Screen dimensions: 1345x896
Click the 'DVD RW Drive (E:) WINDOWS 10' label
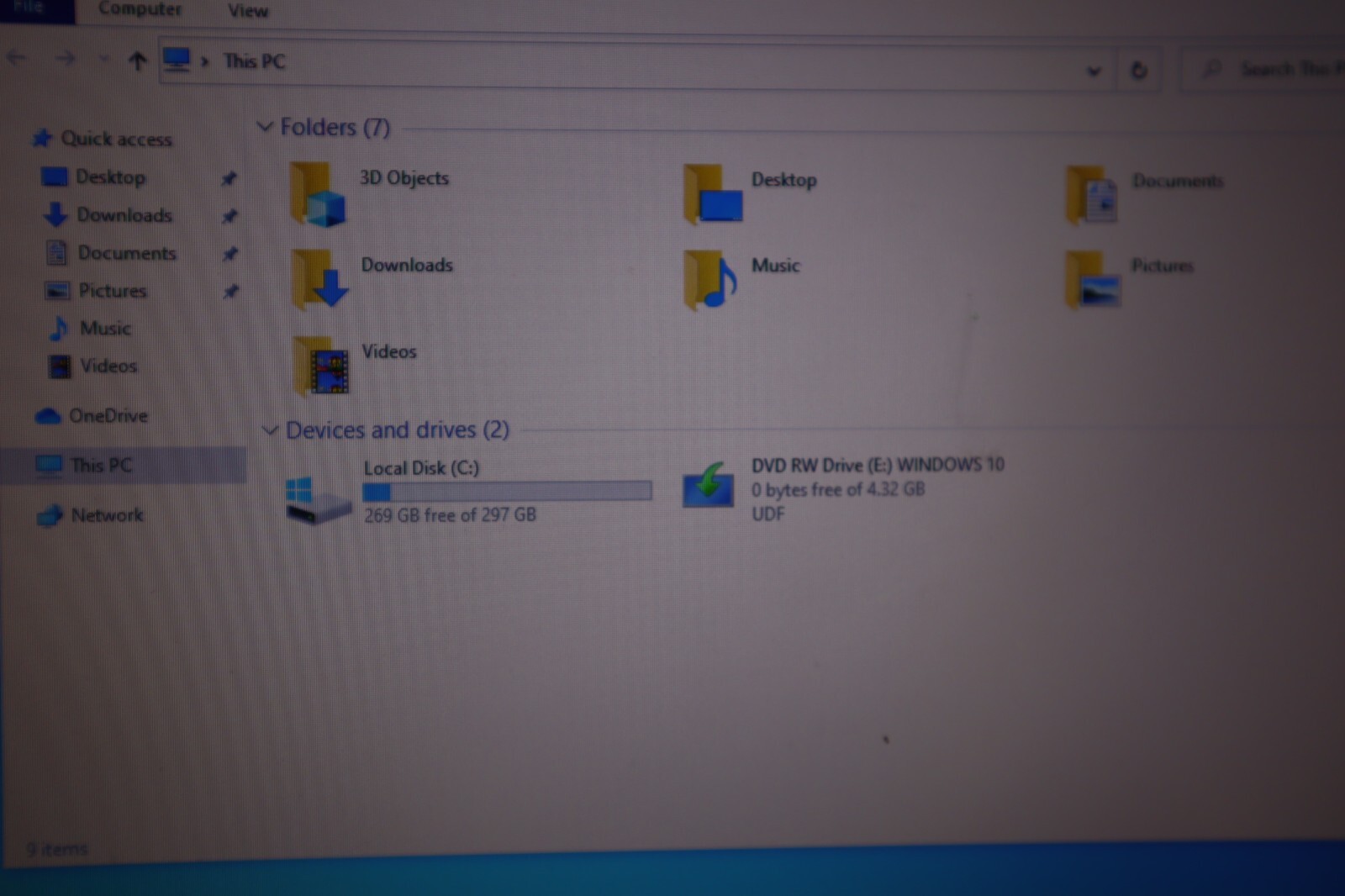(878, 465)
